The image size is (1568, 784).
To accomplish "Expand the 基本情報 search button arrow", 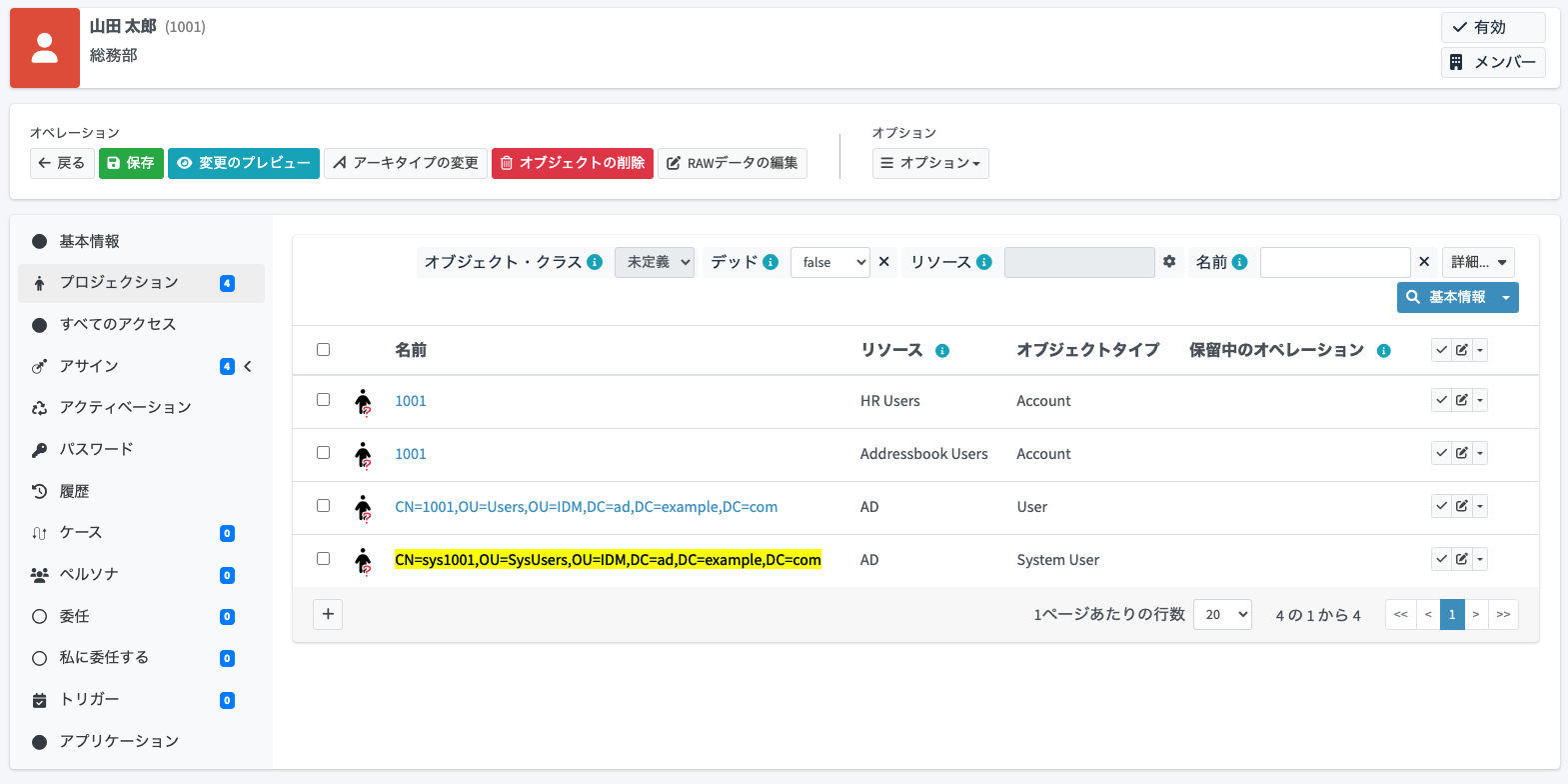I will pyautogui.click(x=1506, y=297).
